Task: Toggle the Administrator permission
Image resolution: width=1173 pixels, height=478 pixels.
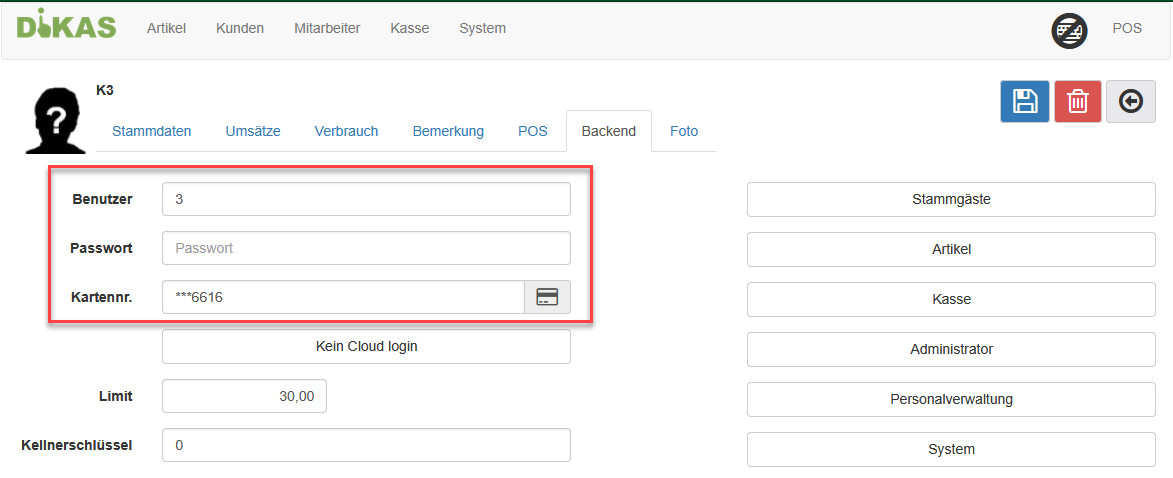Action: [x=951, y=349]
